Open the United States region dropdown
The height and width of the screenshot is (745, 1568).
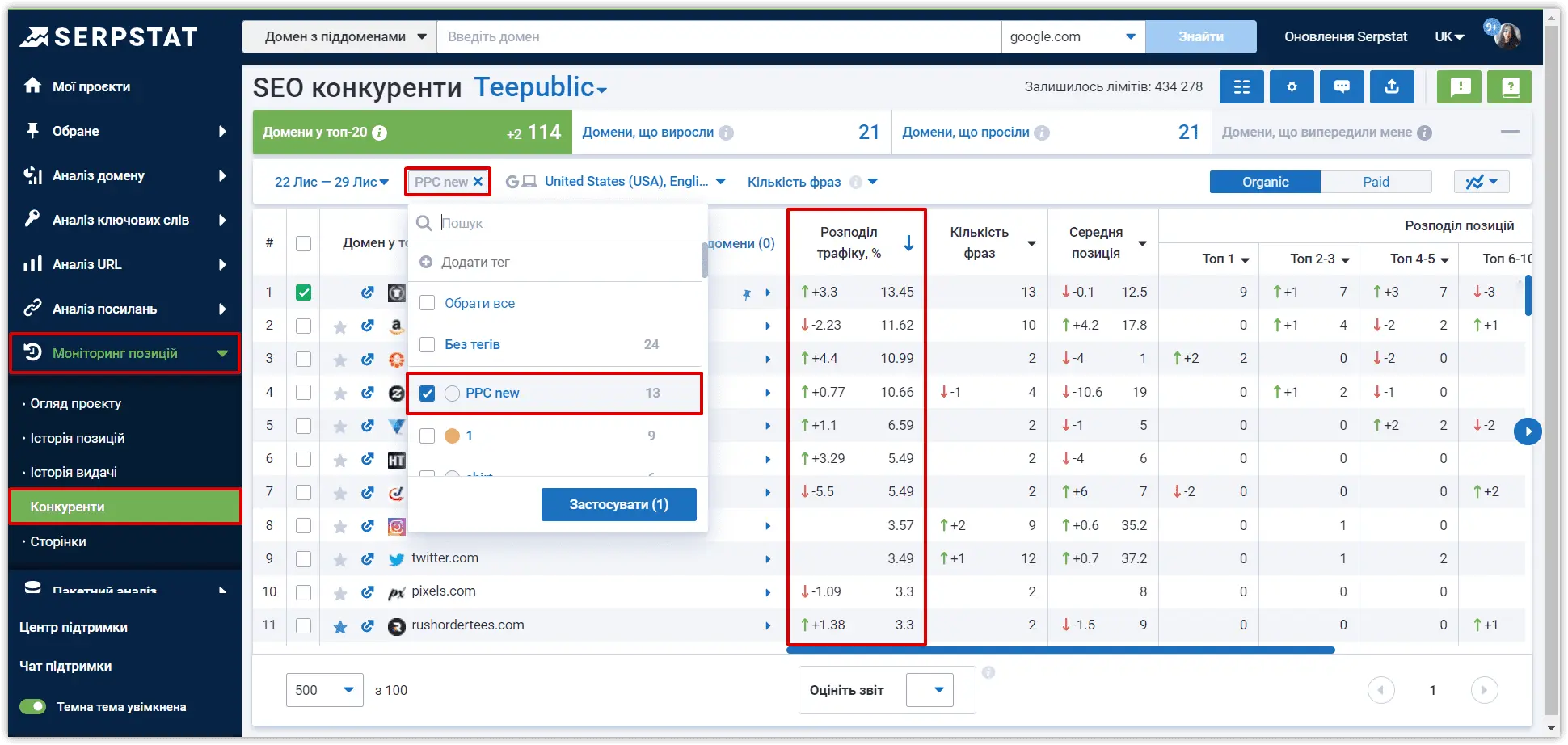tap(634, 182)
